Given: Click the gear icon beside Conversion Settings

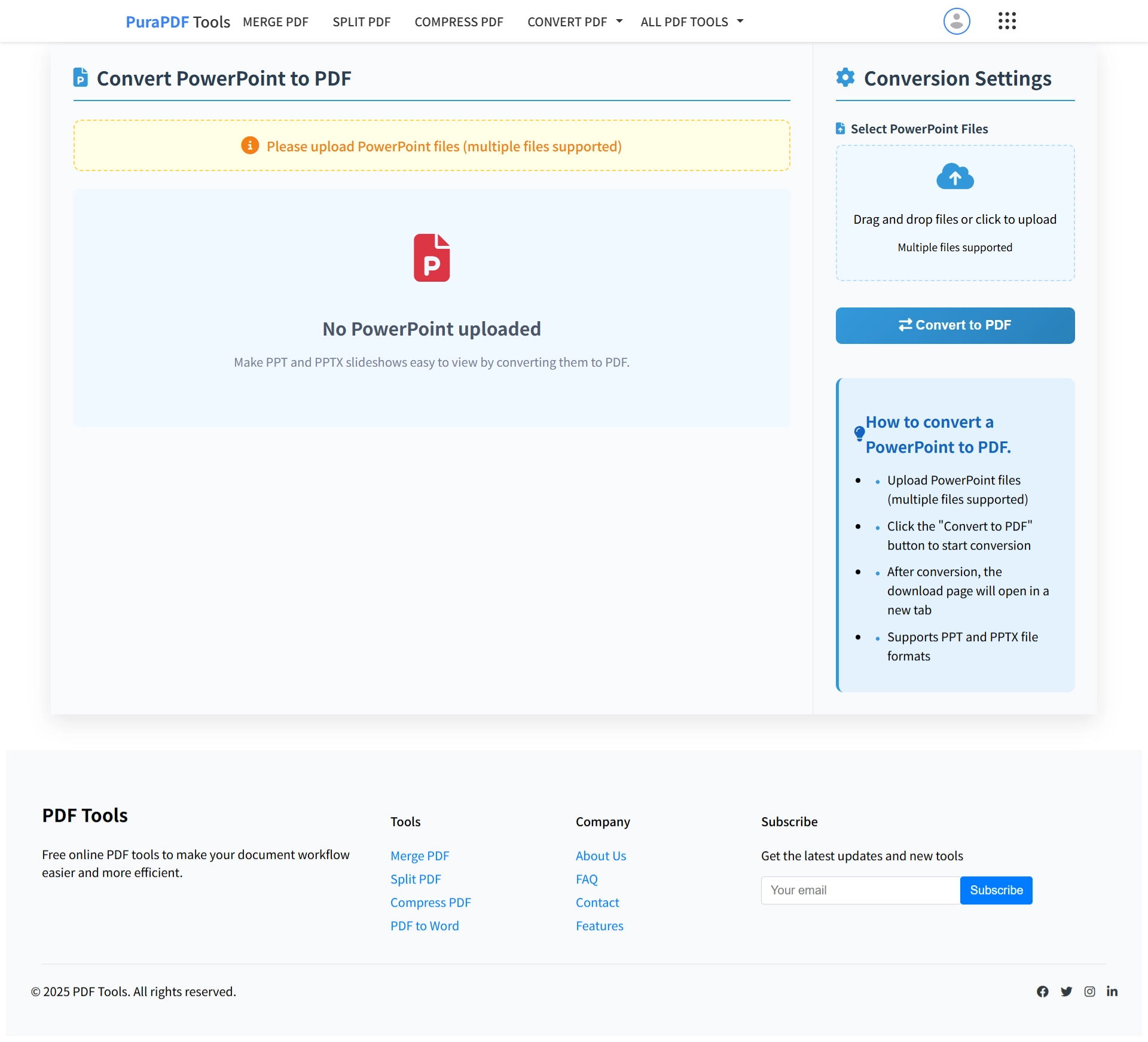Looking at the screenshot, I should tap(845, 77).
